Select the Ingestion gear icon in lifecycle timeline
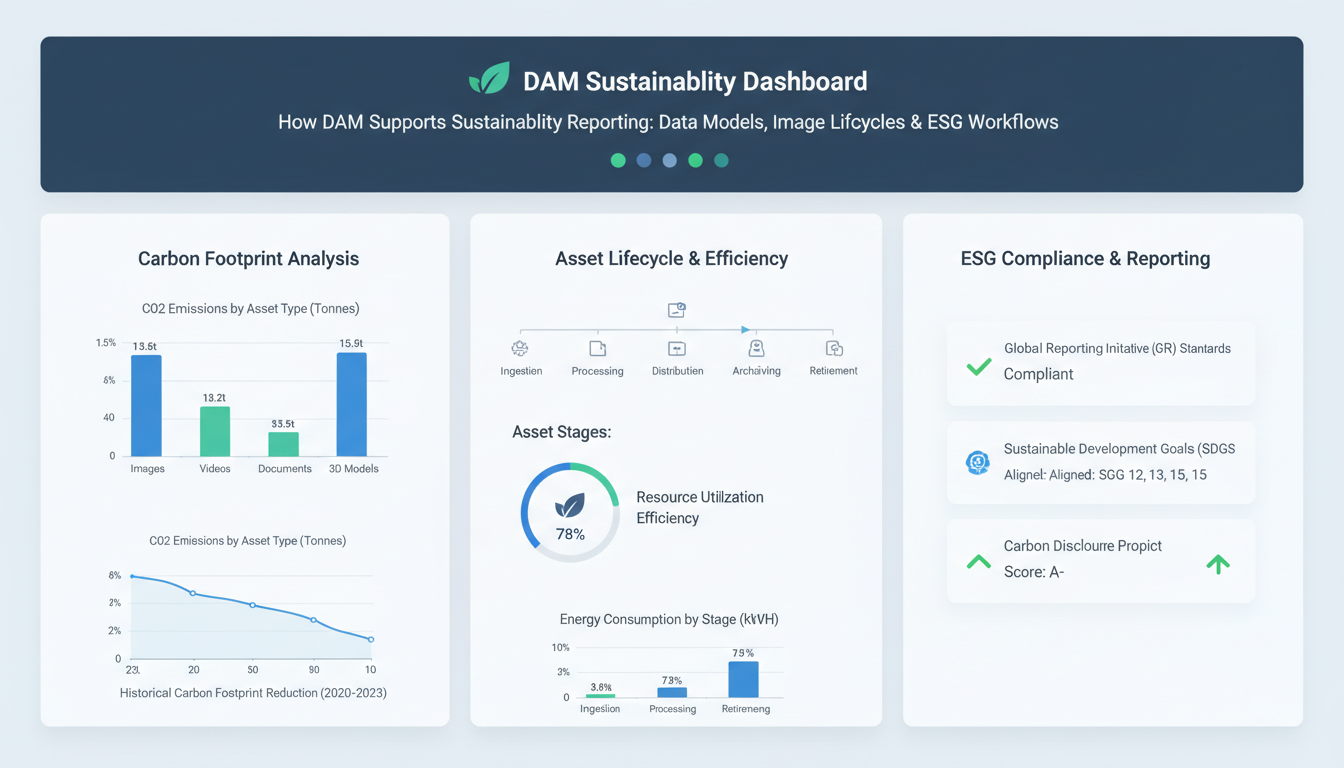 (x=520, y=349)
